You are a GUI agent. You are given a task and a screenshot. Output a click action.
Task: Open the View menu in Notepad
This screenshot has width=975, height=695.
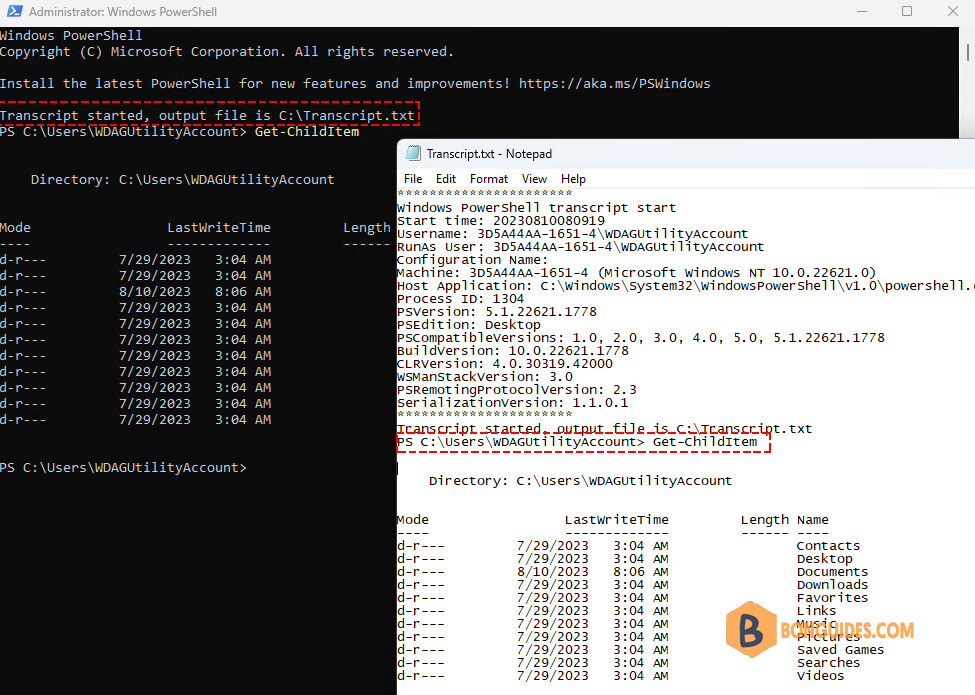[534, 179]
